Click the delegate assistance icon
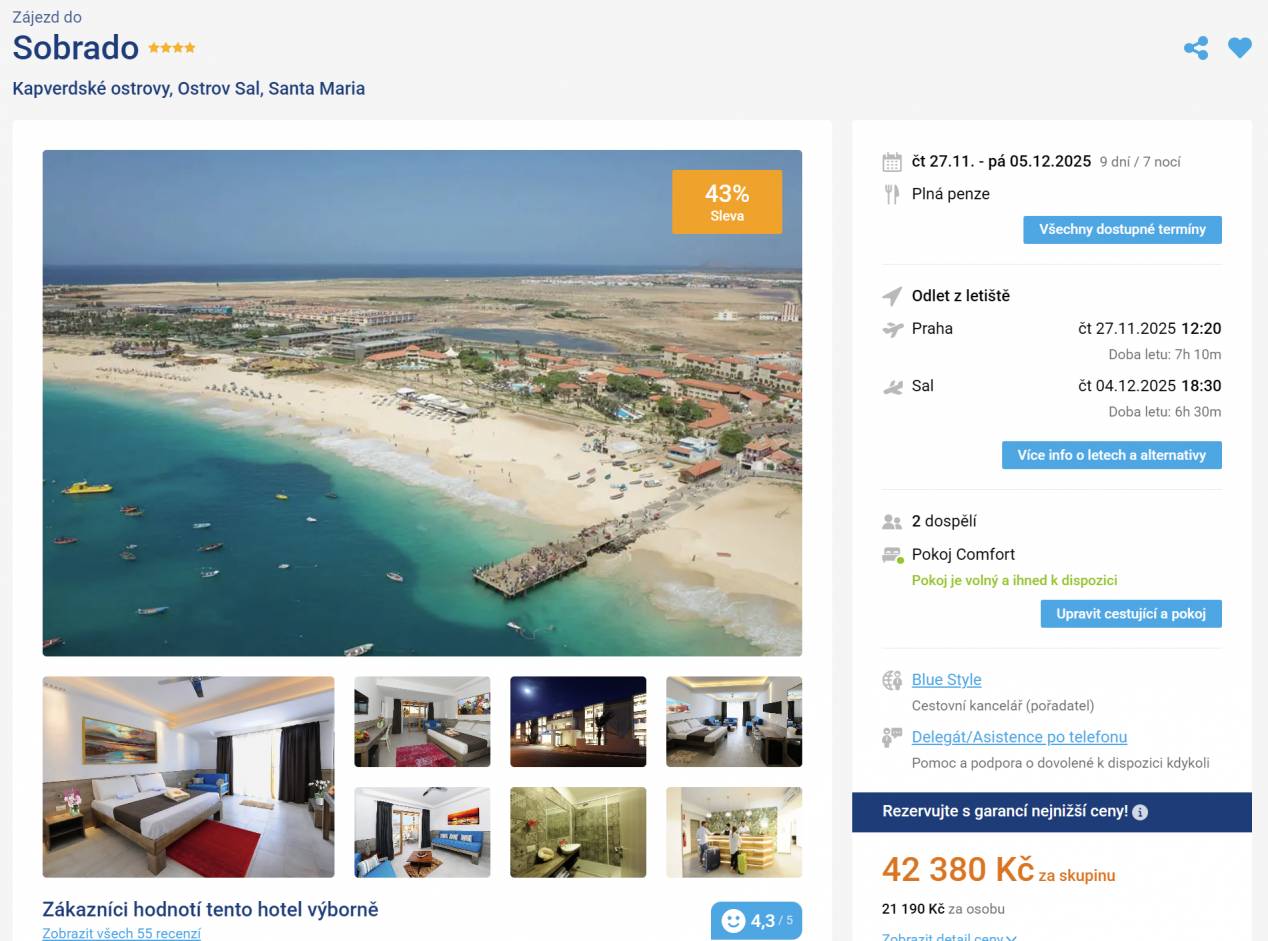Image resolution: width=1268 pixels, height=941 pixels. 892,738
